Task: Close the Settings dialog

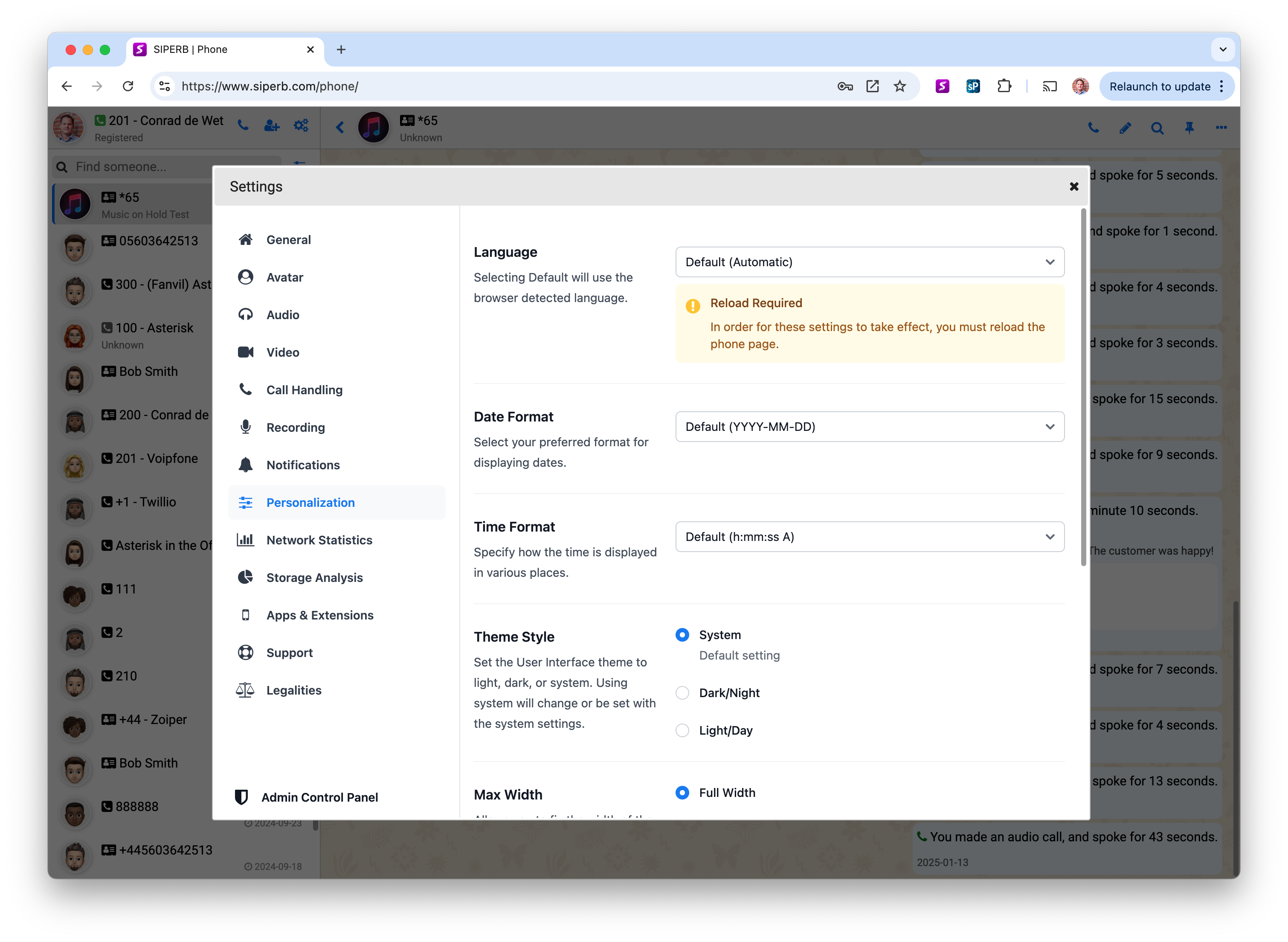Action: pyautogui.click(x=1074, y=186)
